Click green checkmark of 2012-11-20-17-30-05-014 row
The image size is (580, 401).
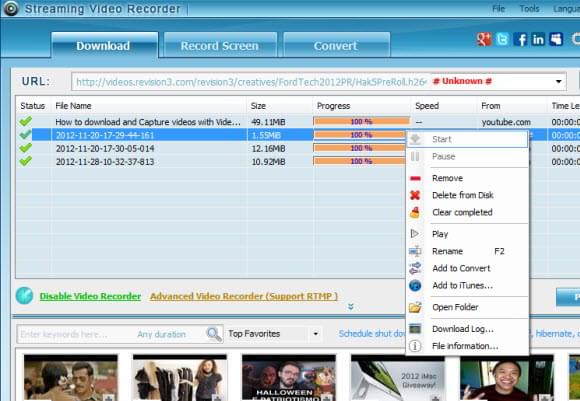26,148
